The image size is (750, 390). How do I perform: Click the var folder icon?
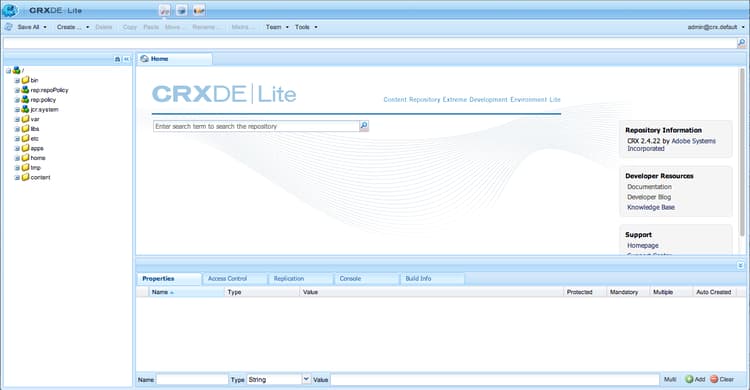[25, 119]
